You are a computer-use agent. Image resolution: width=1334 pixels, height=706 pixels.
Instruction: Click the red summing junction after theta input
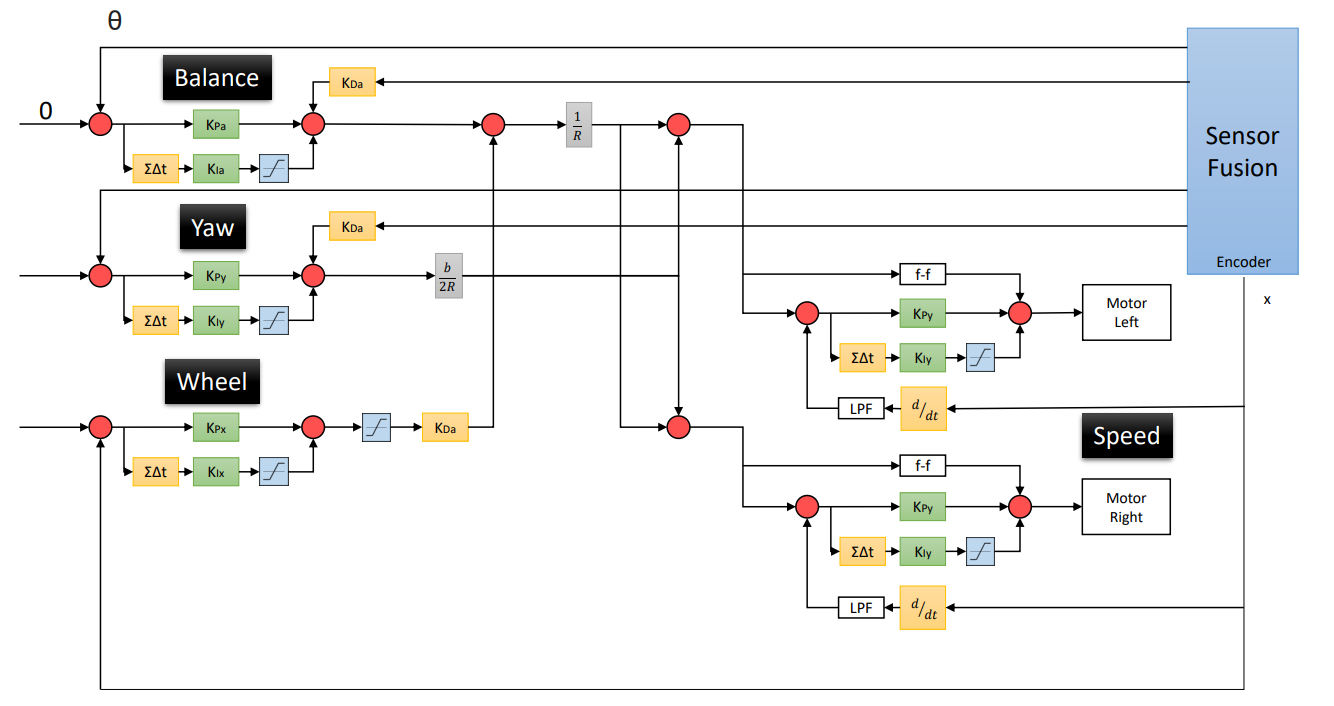click(100, 124)
